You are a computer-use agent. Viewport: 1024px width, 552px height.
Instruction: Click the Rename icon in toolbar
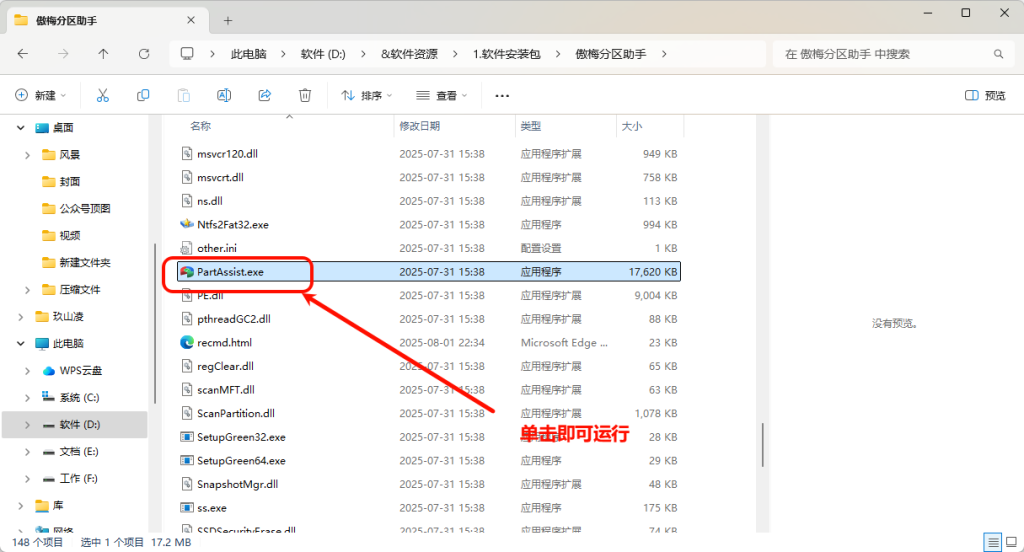point(224,95)
